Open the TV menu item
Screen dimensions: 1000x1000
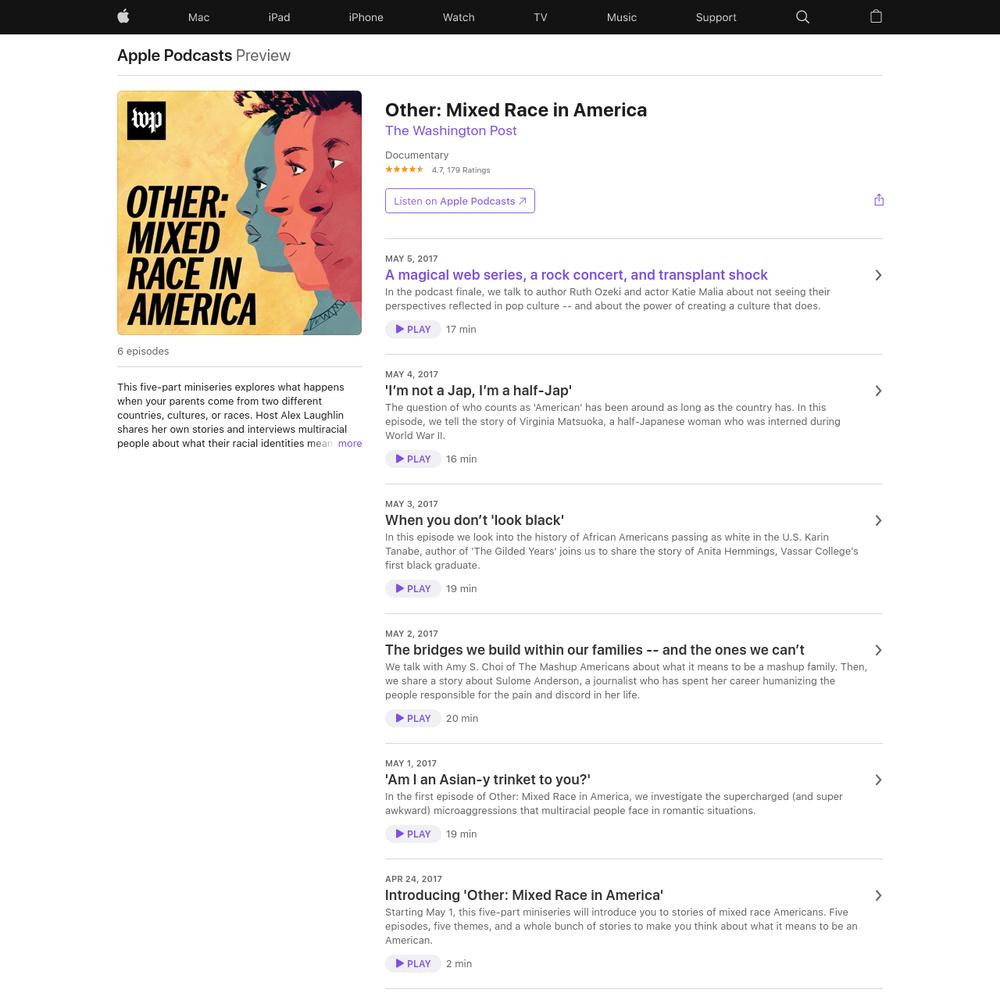click(540, 17)
